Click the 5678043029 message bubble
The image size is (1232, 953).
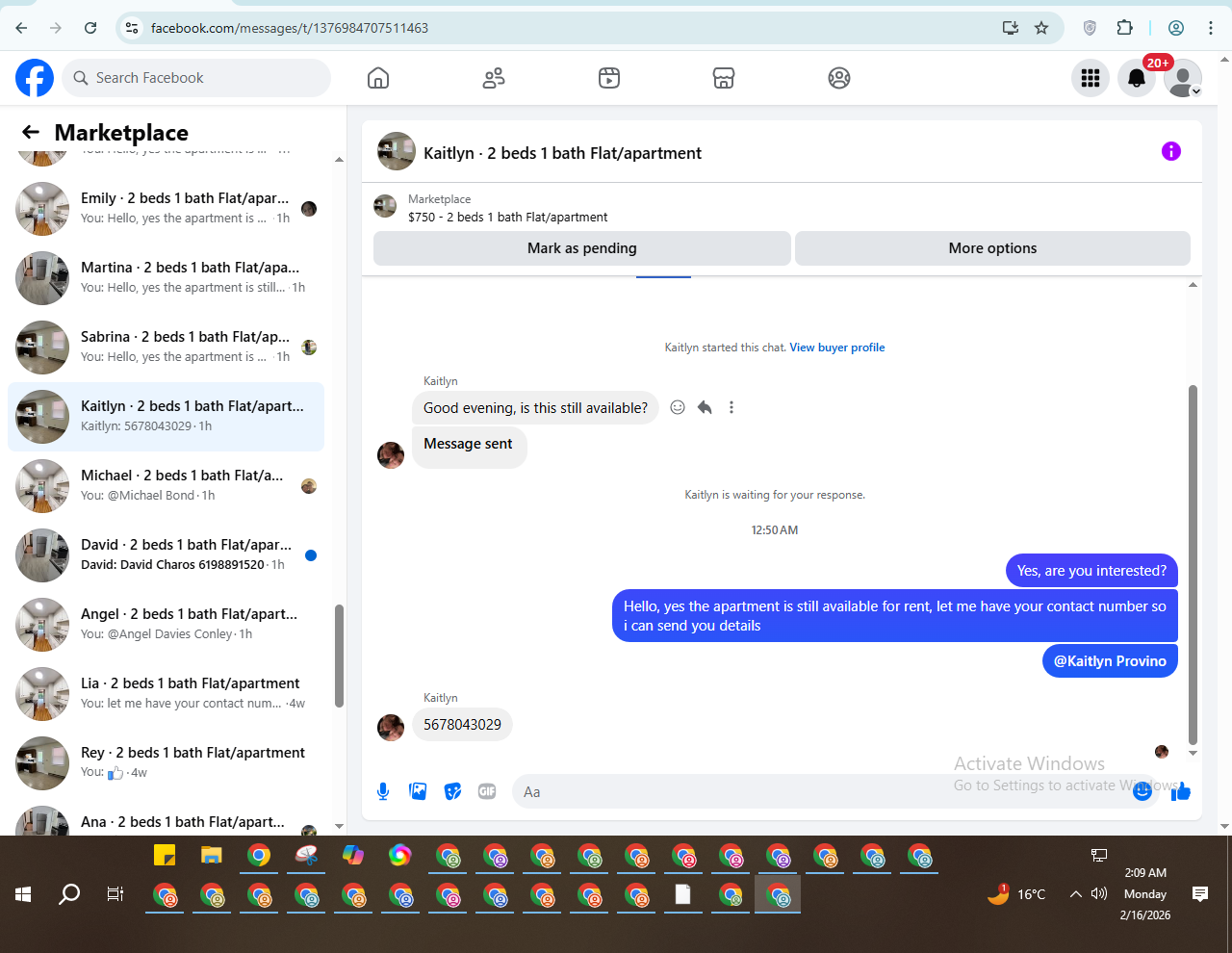(x=462, y=725)
